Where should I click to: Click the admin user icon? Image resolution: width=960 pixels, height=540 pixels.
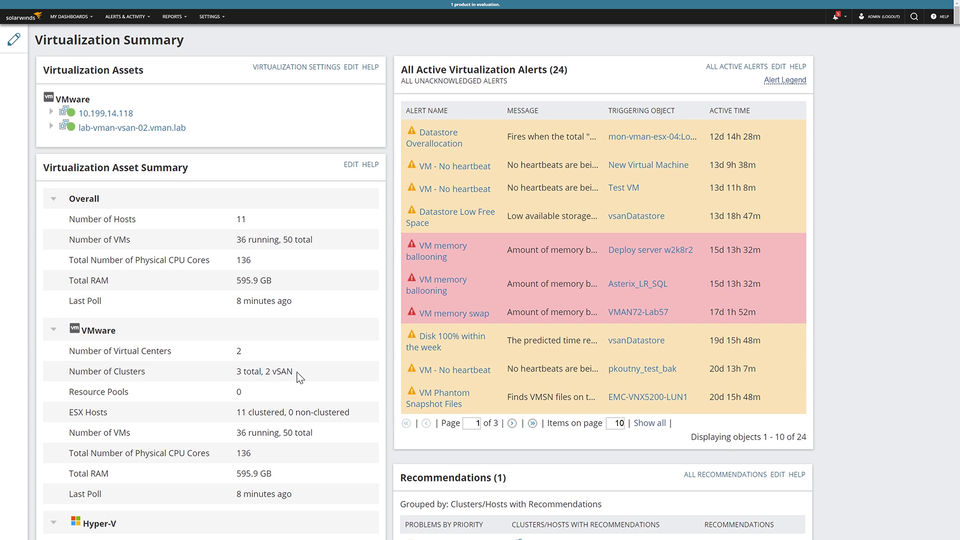click(861, 17)
